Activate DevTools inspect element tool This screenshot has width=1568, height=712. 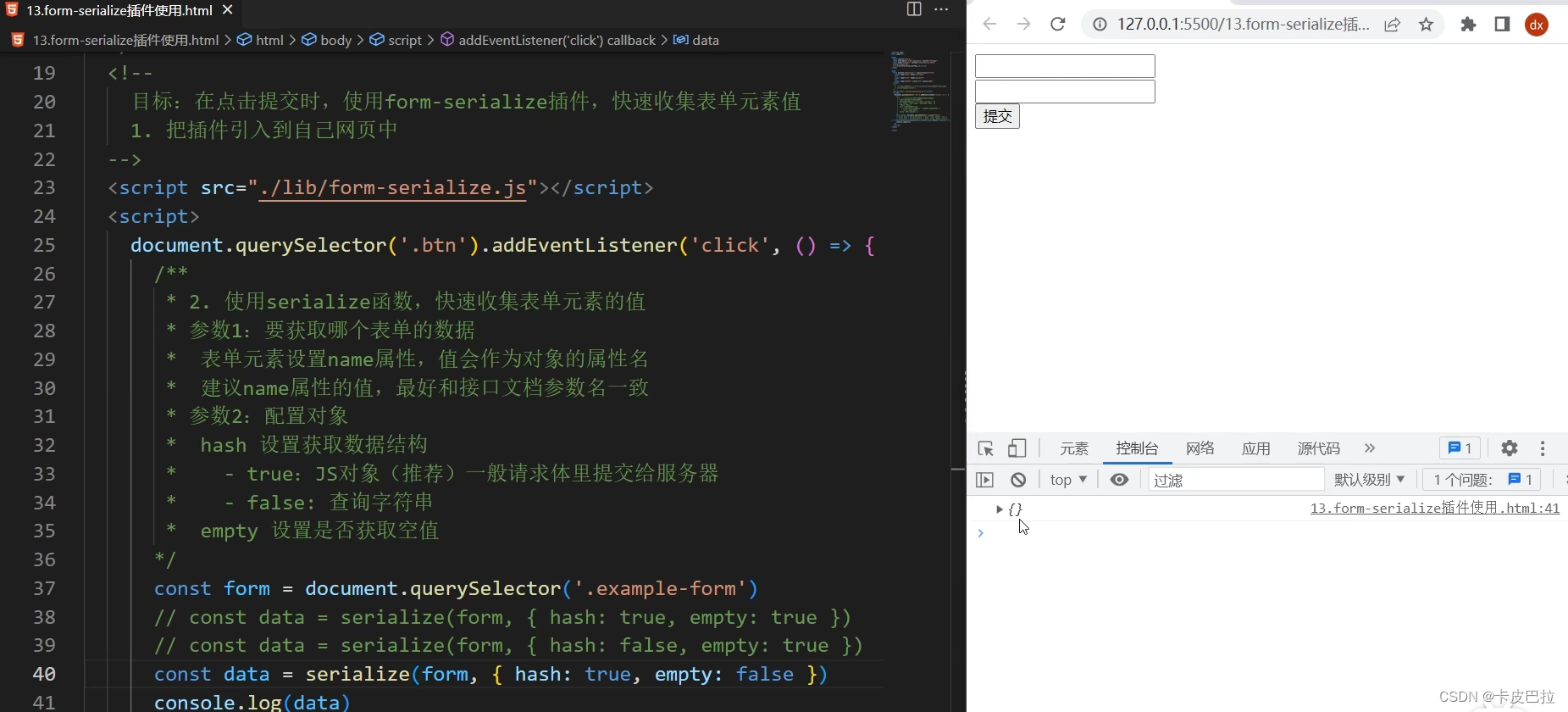pyautogui.click(x=985, y=448)
